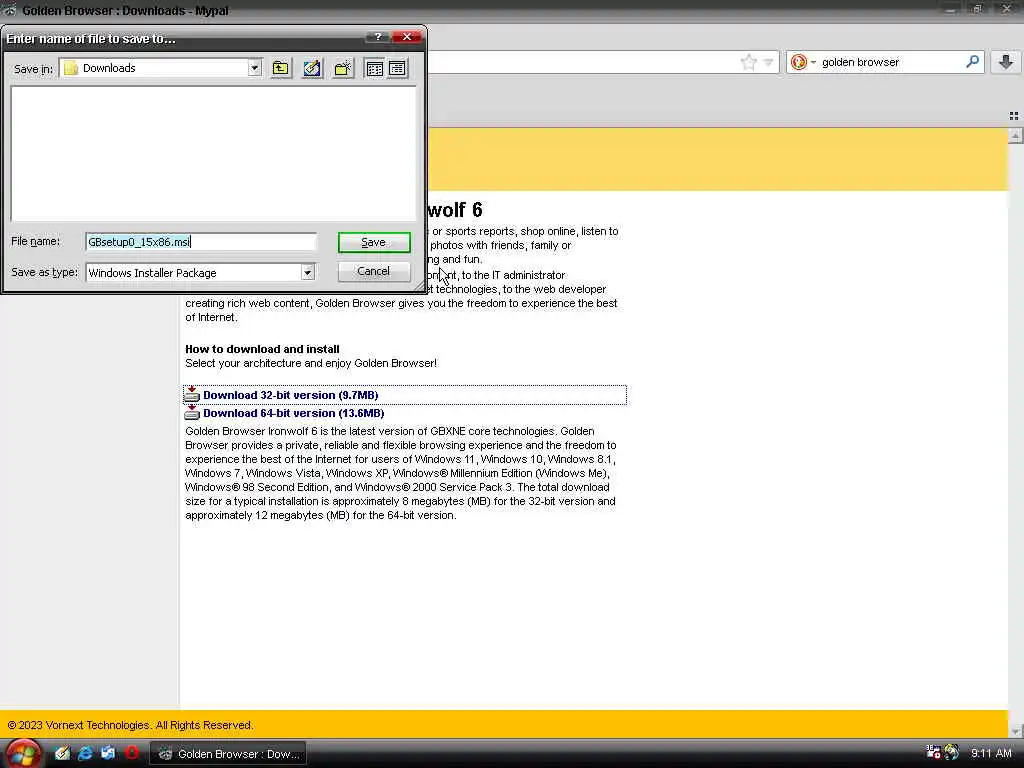1024x768 pixels.
Task: Switch save dialog to list view
Action: tap(375, 68)
